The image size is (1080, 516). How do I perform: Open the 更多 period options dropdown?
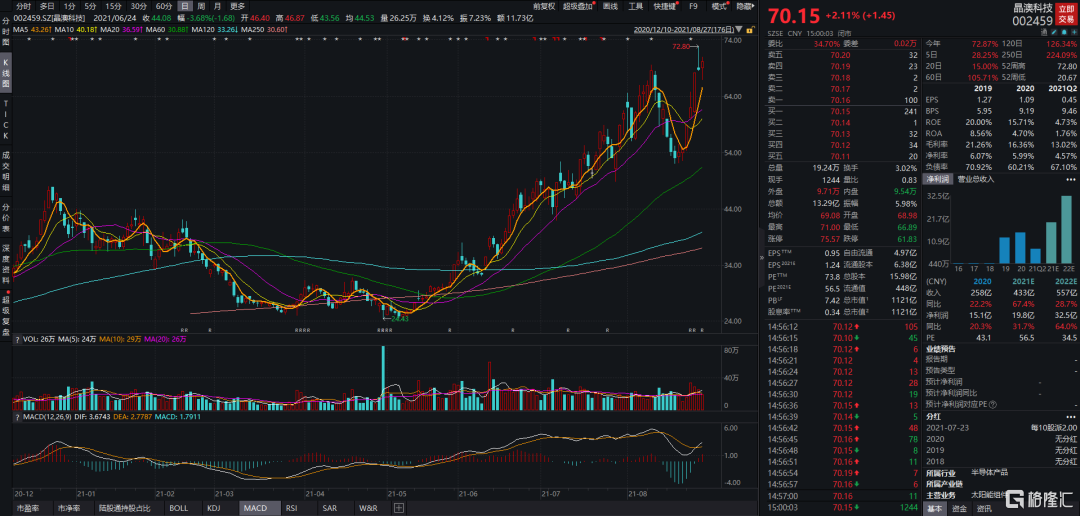coord(238,6)
